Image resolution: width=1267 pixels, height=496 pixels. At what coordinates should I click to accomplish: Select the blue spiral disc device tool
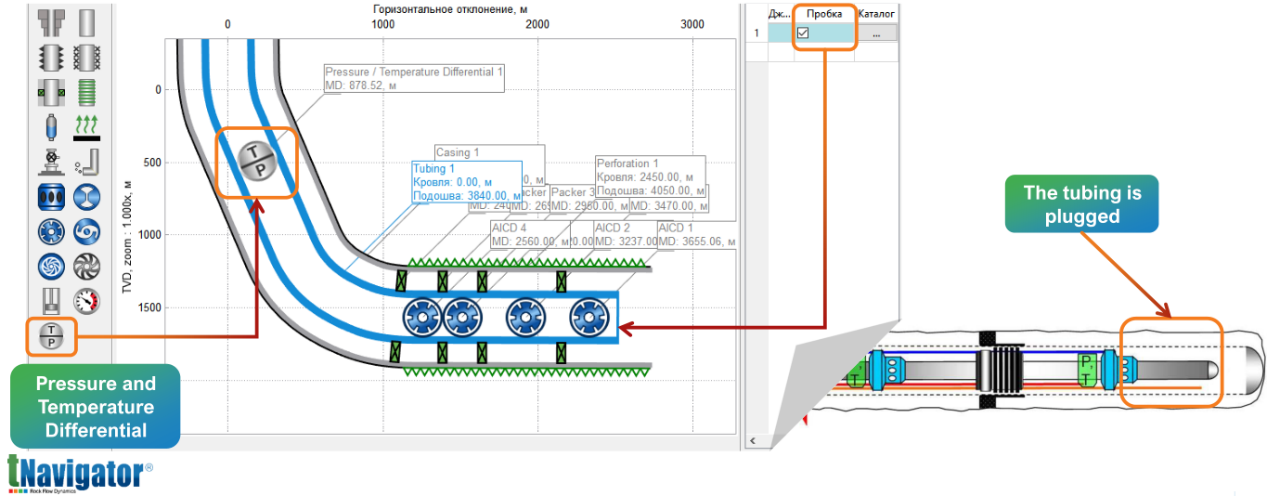coord(50,266)
